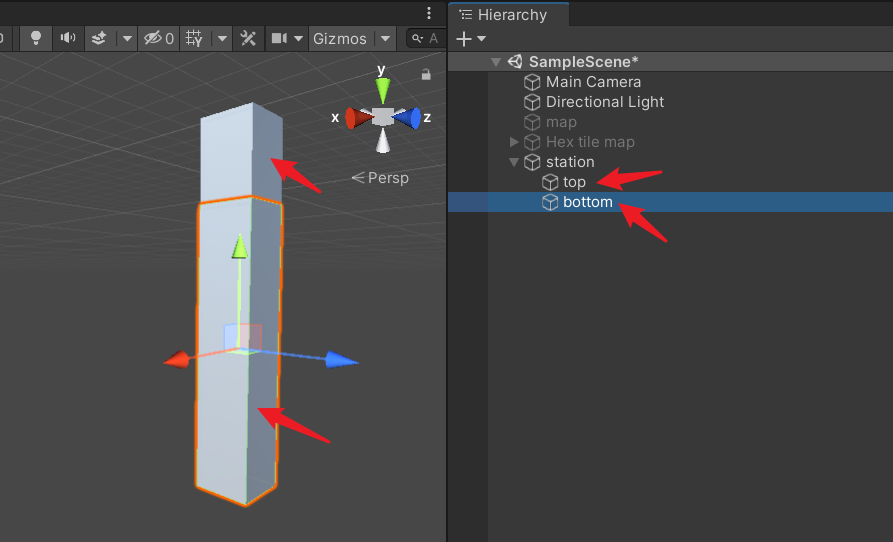Image resolution: width=893 pixels, height=542 pixels.
Task: Toggle the orientation gizmo lock icon
Action: [x=426, y=74]
